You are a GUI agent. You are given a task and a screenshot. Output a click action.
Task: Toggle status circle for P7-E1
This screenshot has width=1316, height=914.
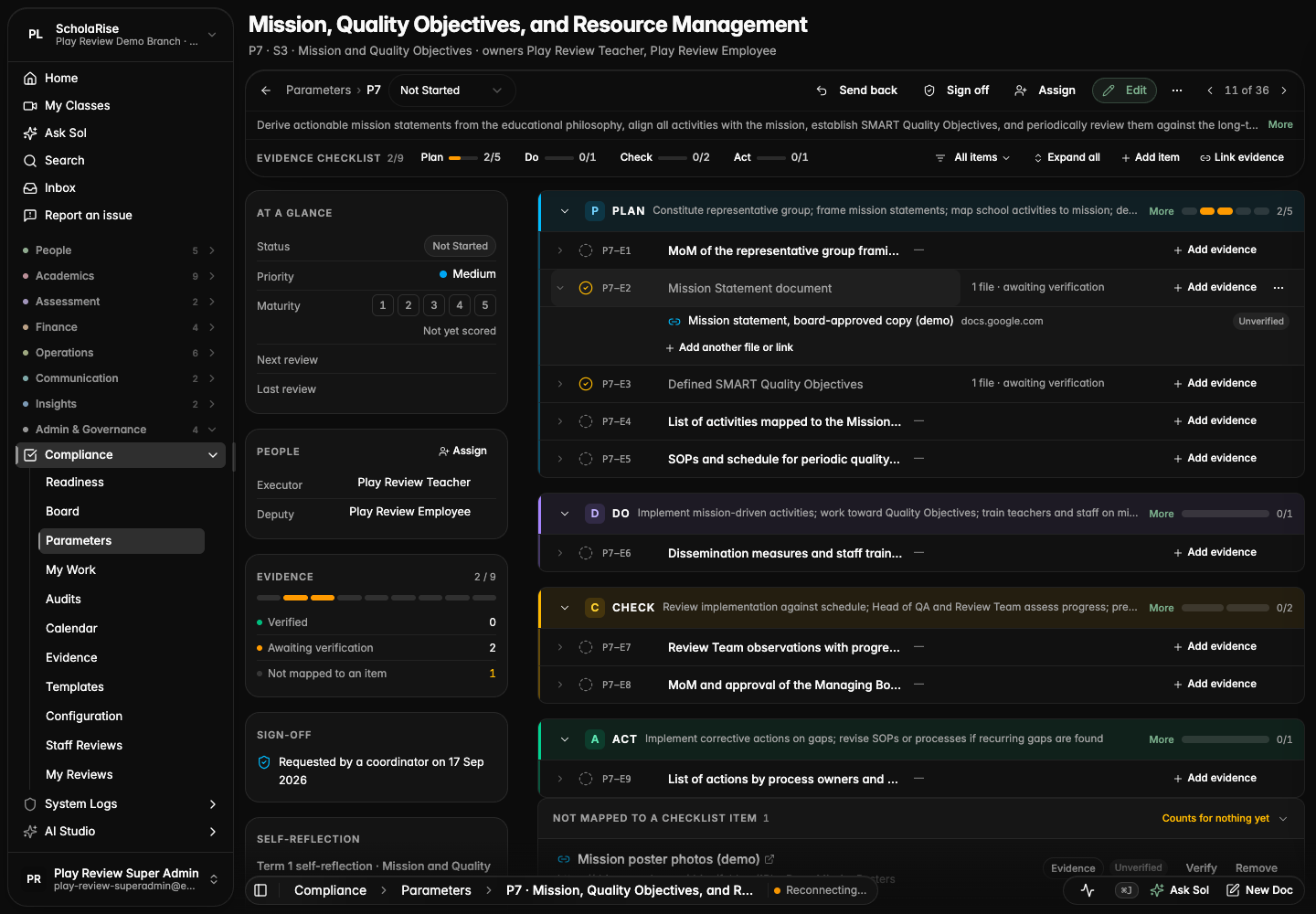tap(586, 250)
